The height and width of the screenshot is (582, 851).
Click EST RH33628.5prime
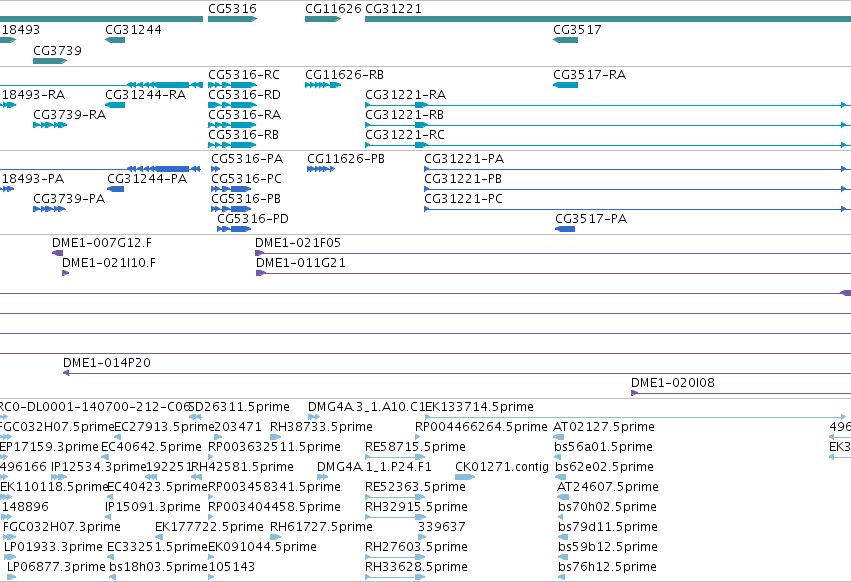[x=416, y=568]
